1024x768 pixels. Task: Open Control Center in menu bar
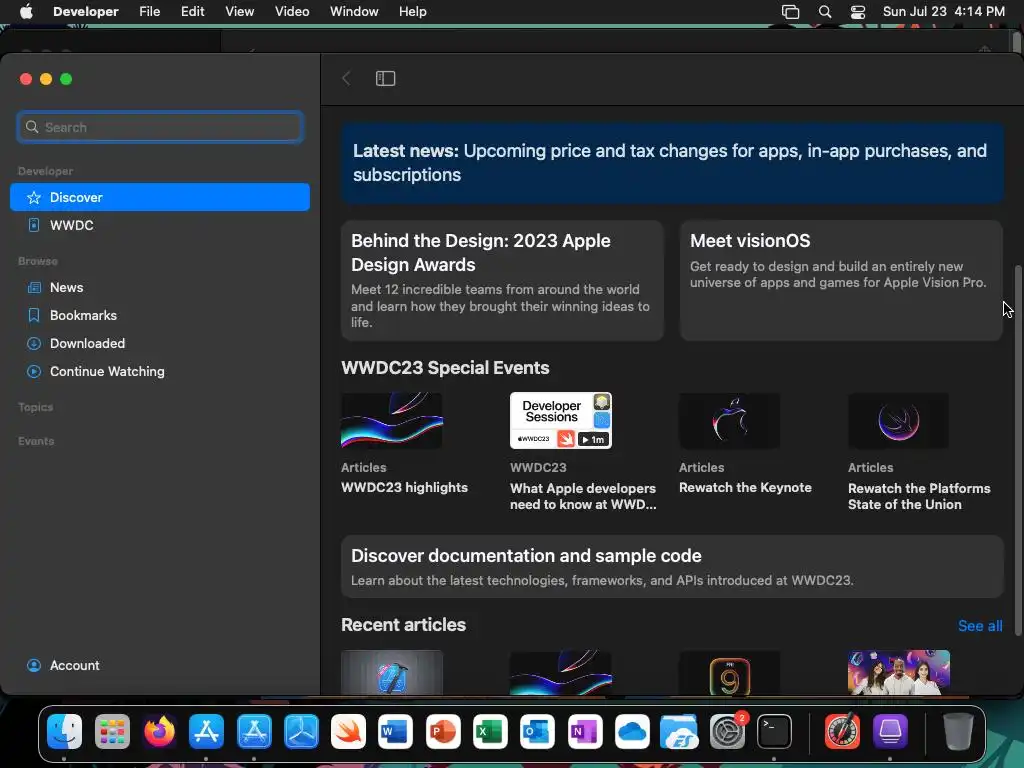click(858, 12)
